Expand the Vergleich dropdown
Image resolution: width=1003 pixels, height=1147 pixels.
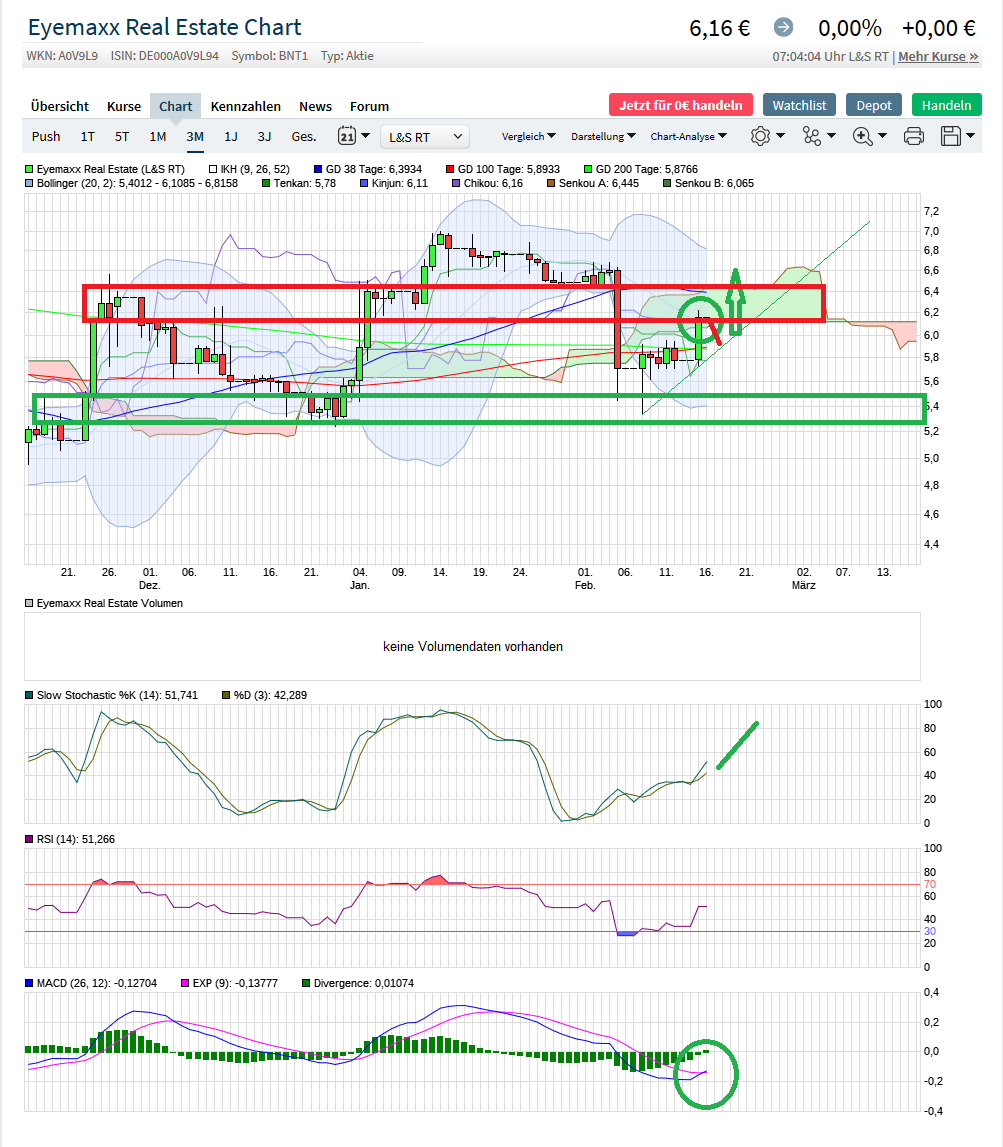tap(529, 136)
